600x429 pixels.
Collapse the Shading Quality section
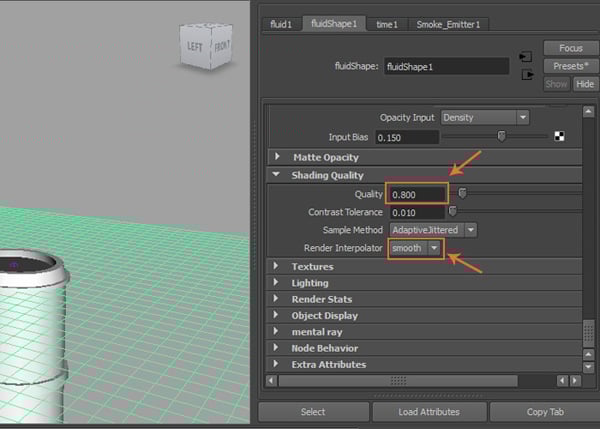coord(276,175)
